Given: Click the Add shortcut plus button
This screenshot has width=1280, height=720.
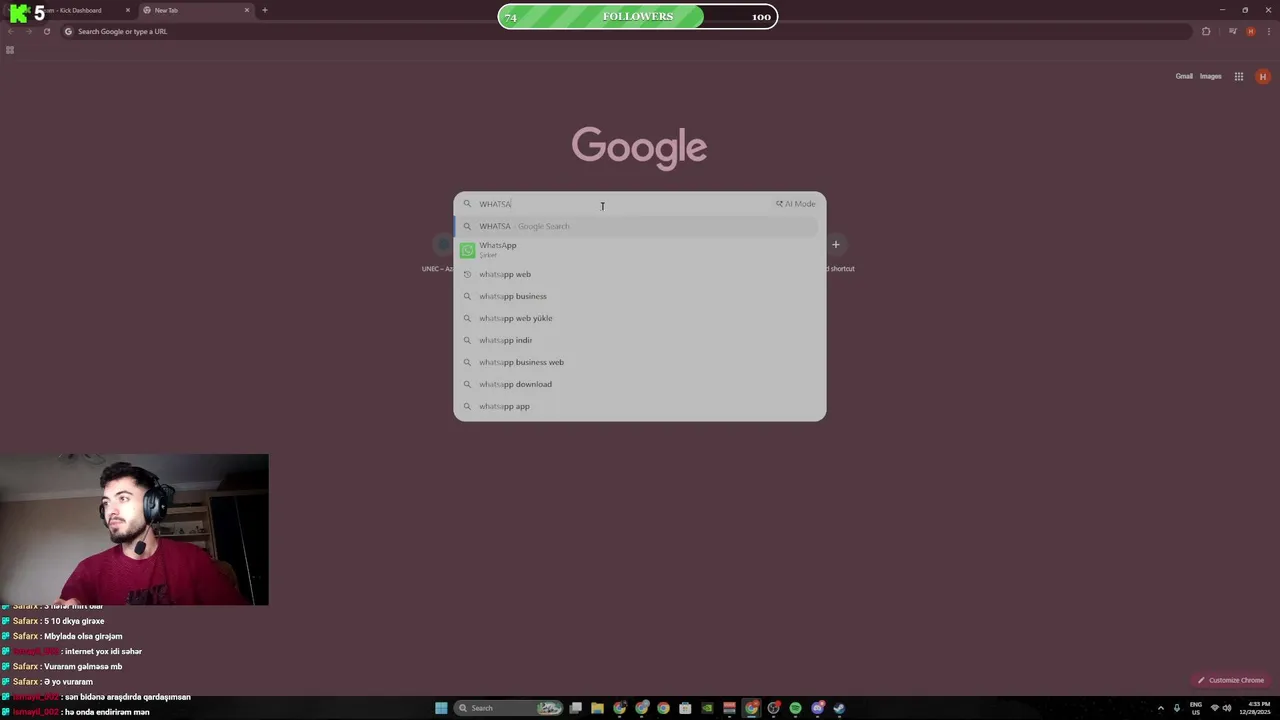Looking at the screenshot, I should click(x=836, y=244).
